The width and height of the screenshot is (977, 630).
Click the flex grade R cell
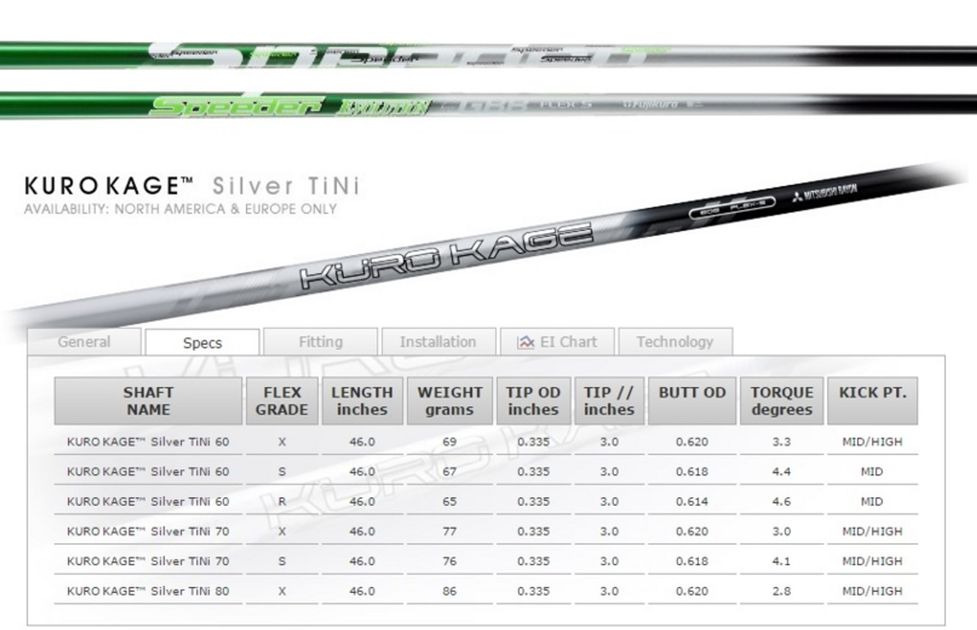(282, 502)
